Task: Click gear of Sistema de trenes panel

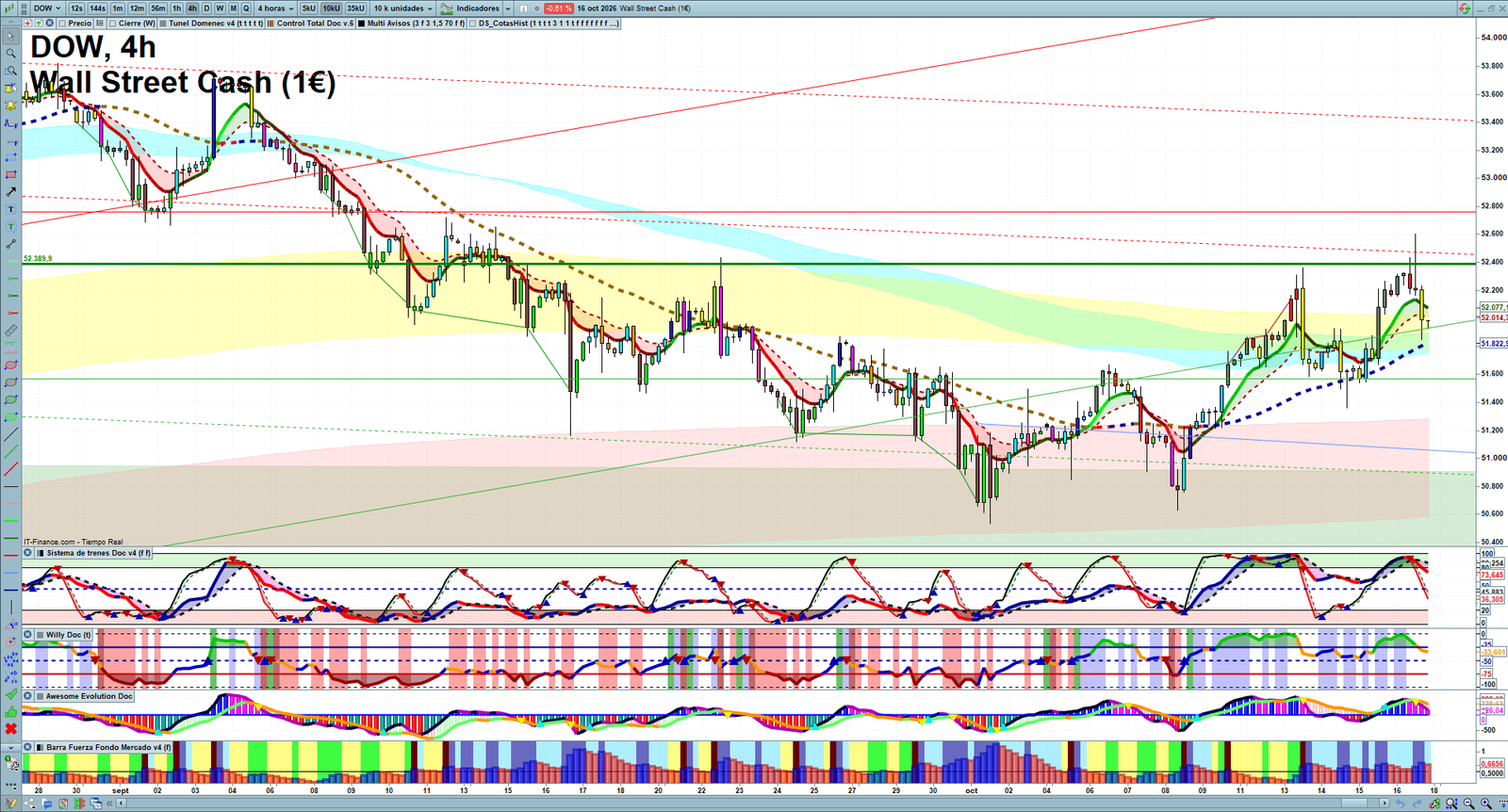Action: [27, 553]
